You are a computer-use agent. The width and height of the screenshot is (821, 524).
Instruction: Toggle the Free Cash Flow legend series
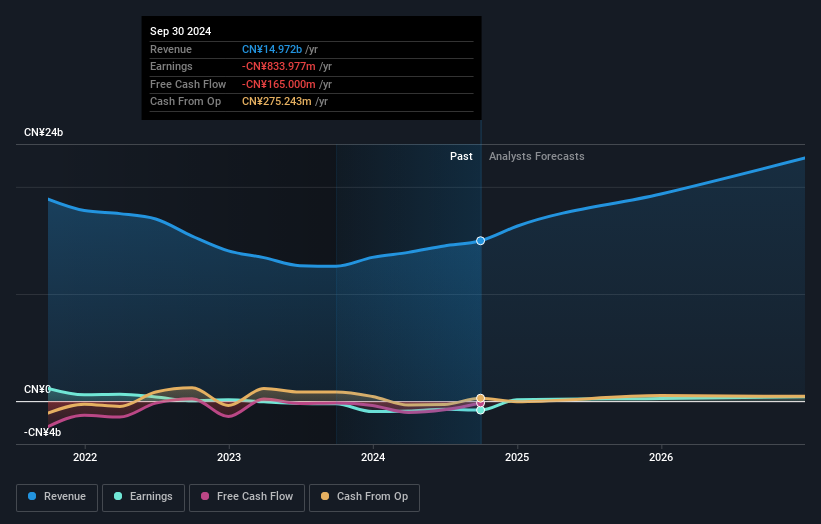(x=247, y=497)
